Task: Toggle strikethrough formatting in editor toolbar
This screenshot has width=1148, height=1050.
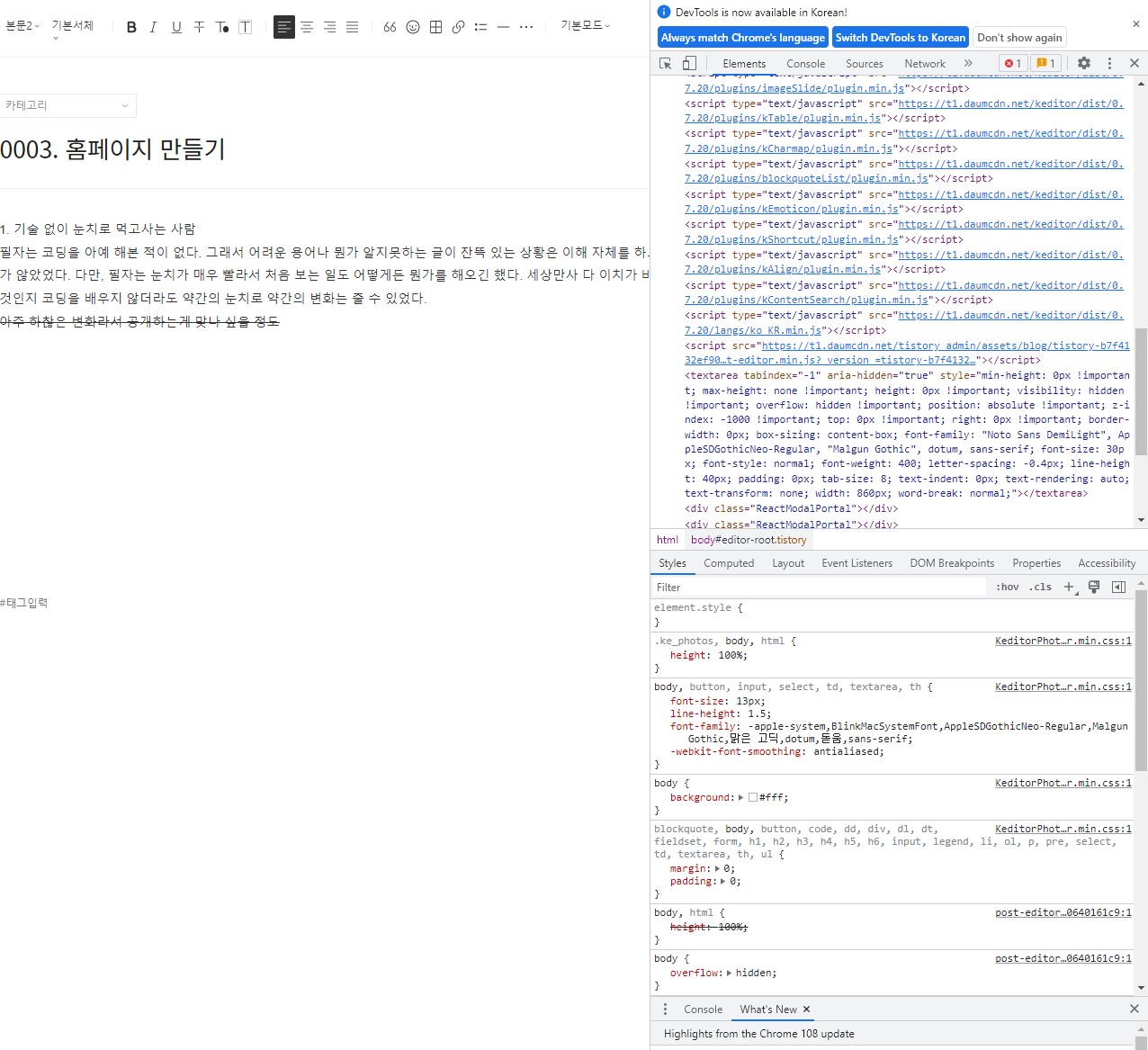Action: [x=199, y=27]
